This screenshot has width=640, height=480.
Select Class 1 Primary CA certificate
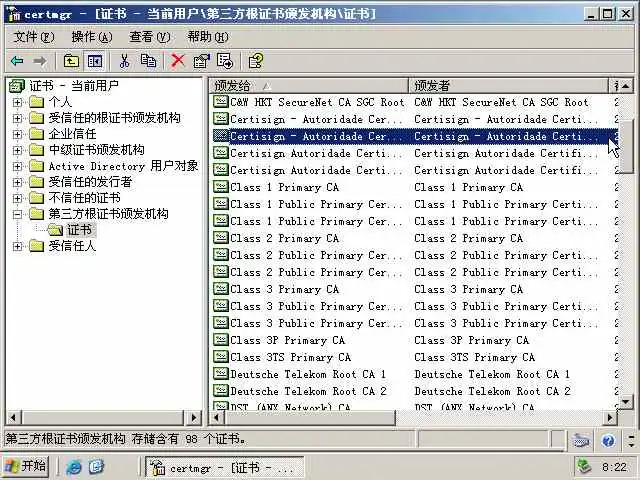284,187
